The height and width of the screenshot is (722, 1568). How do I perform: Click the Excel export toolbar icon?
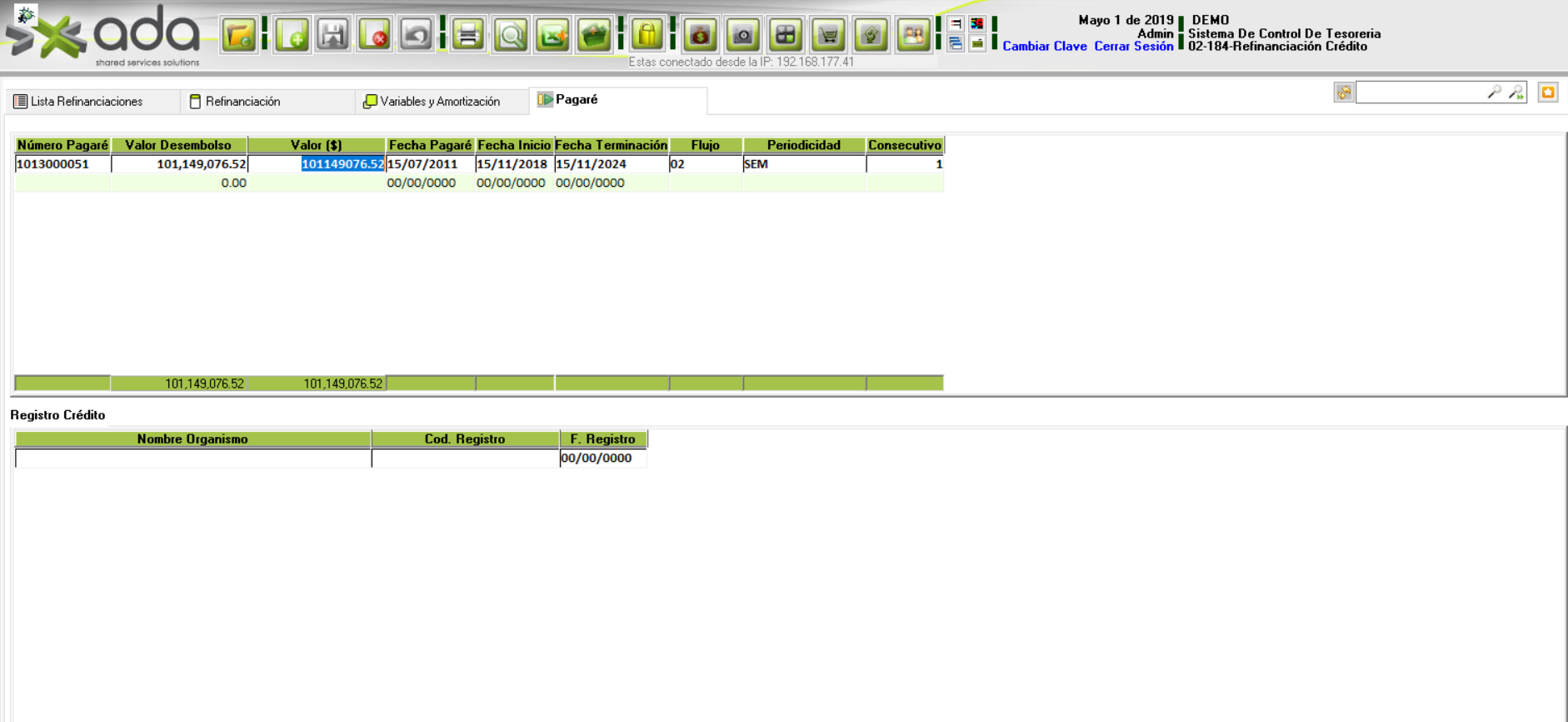click(552, 35)
